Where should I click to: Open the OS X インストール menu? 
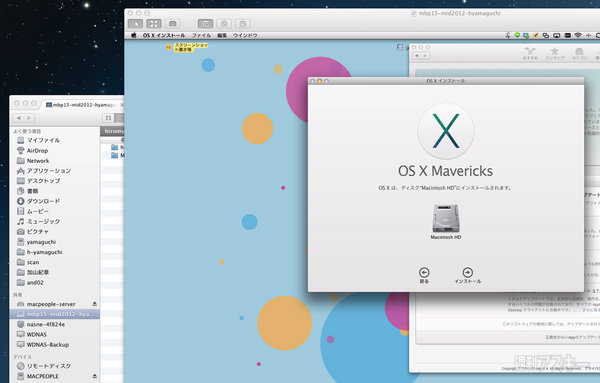(x=164, y=35)
